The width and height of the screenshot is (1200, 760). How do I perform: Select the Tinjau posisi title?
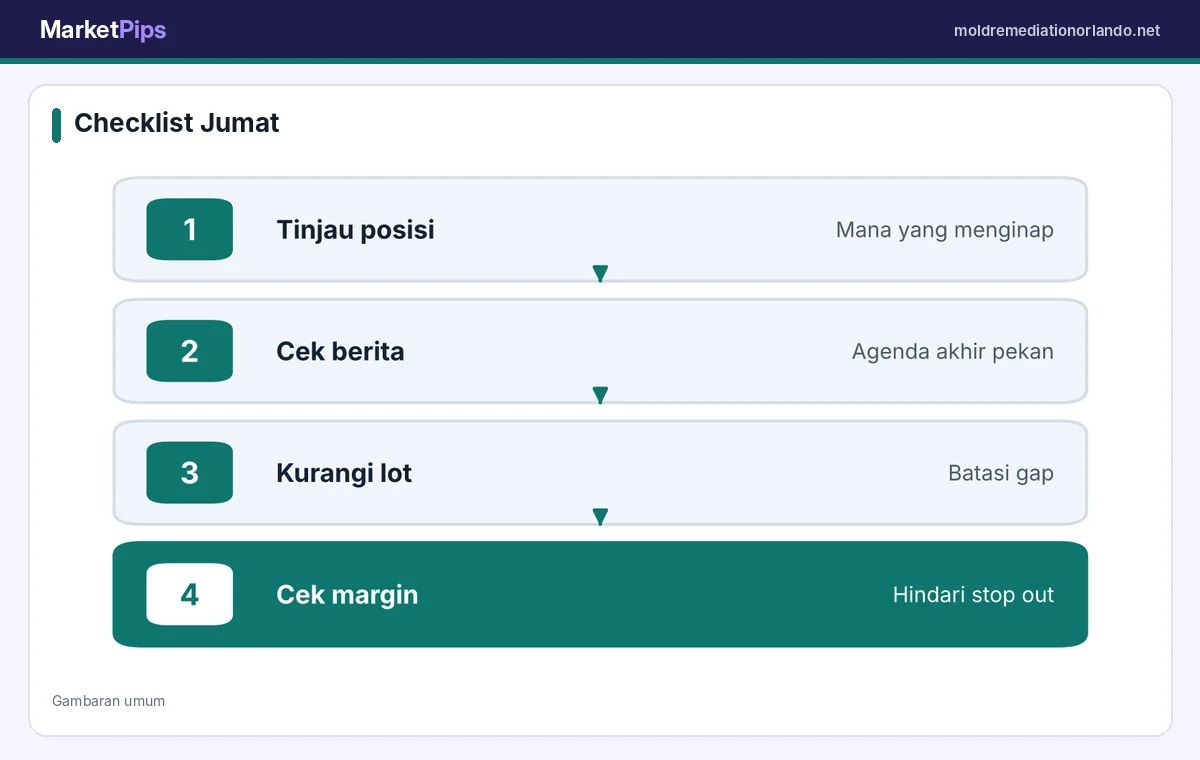click(x=355, y=230)
